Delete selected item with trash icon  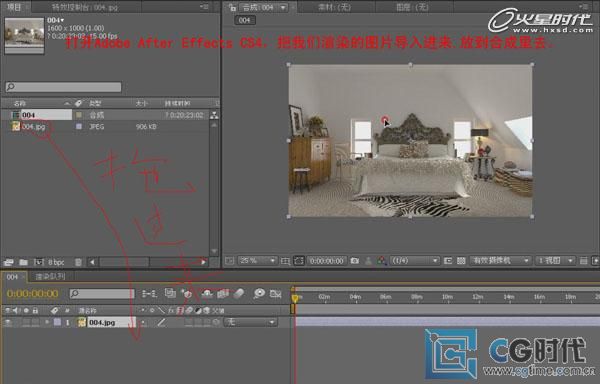click(78, 262)
